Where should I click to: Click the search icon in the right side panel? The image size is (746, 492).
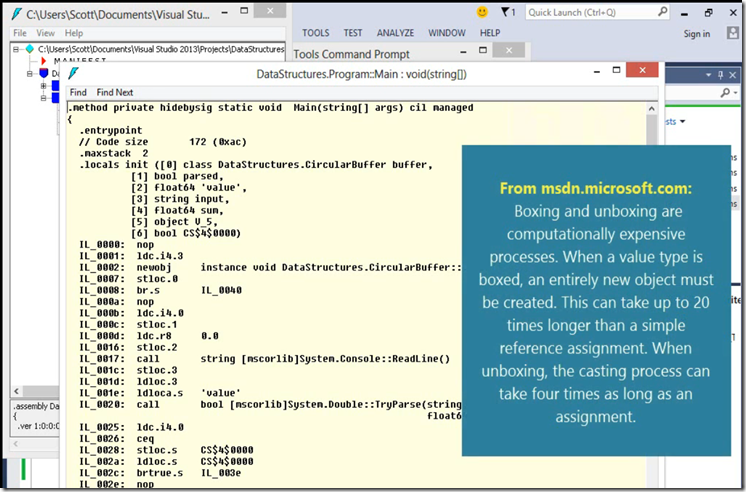(725, 92)
